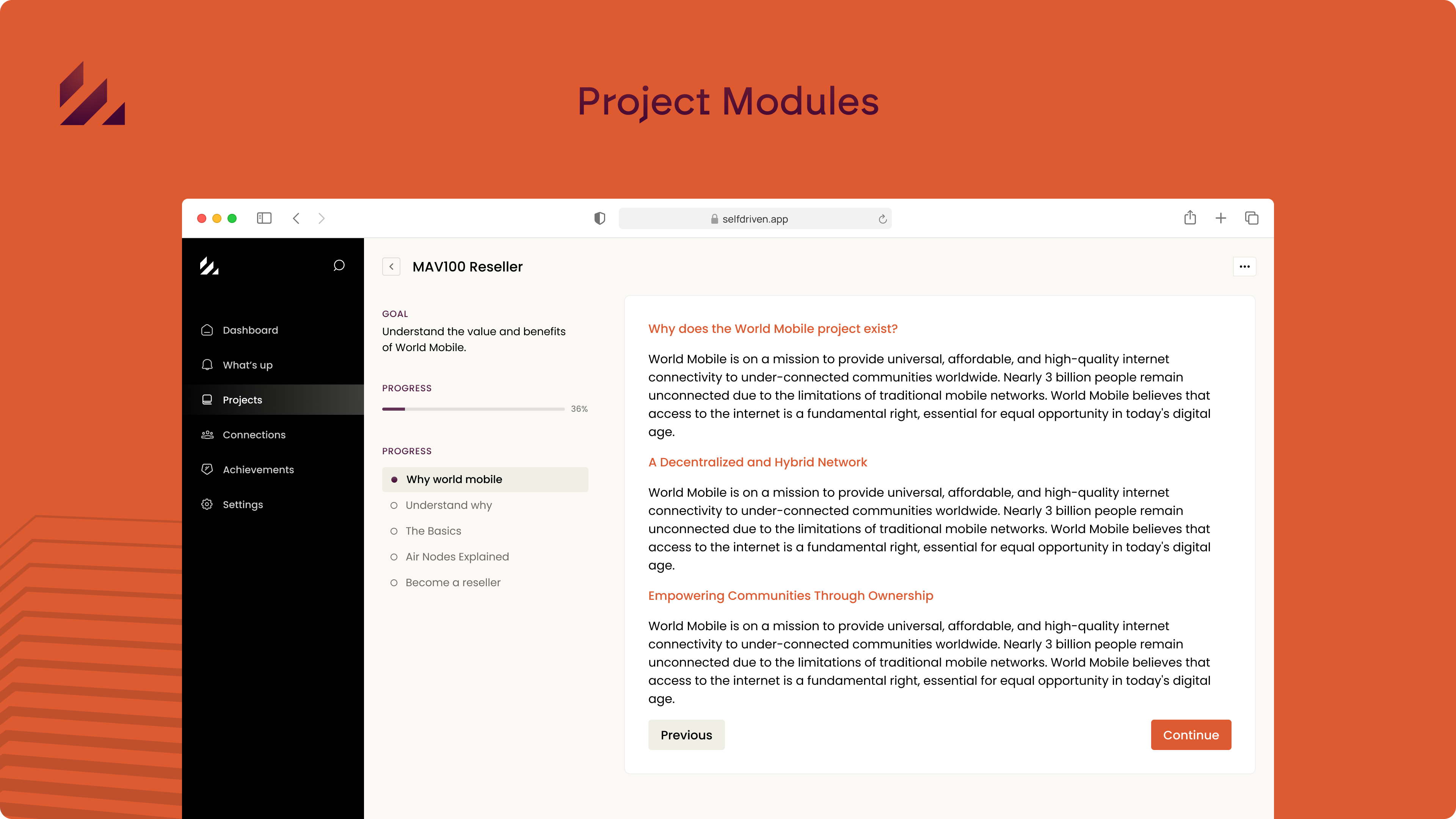The width and height of the screenshot is (1456, 819).
Task: Click the Connections people icon
Action: tap(207, 435)
